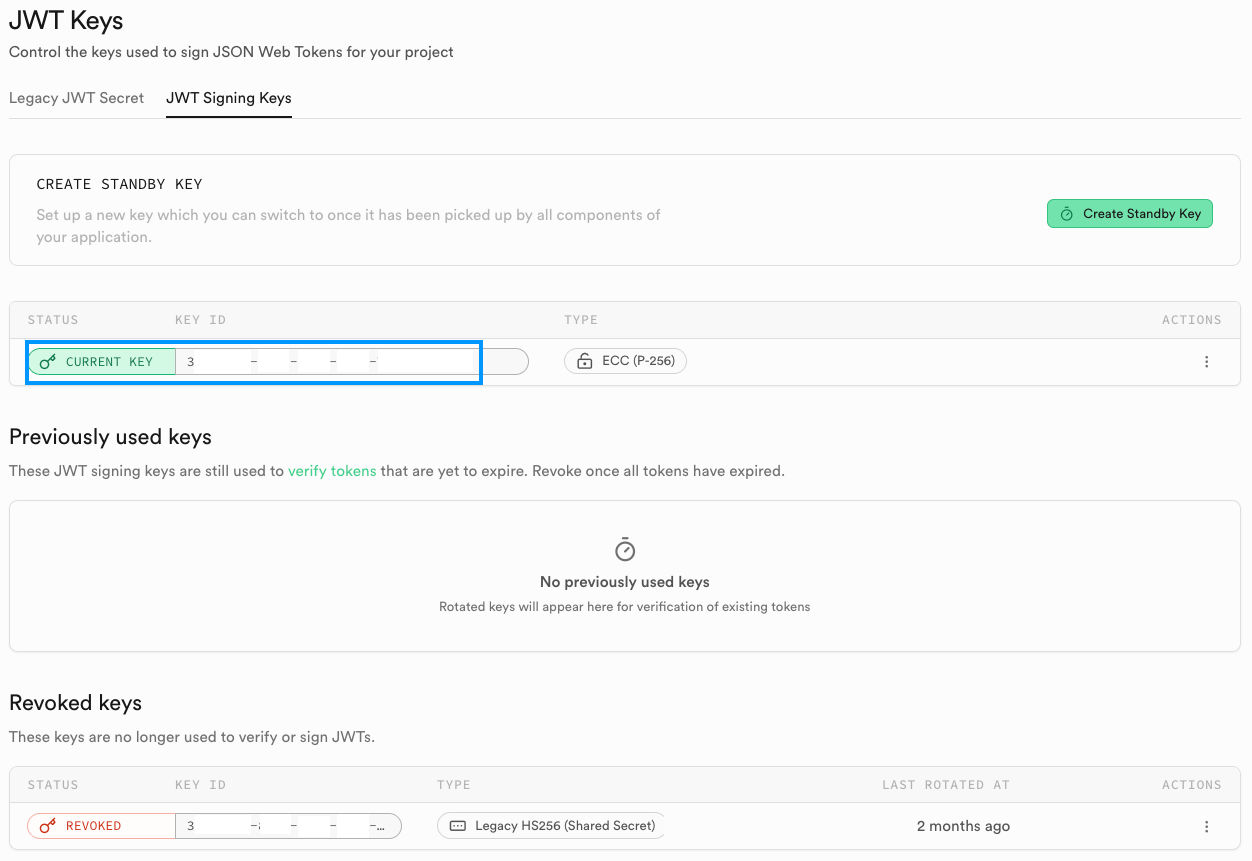Click the green key icon beside CURRENT KEY

[x=48, y=362]
